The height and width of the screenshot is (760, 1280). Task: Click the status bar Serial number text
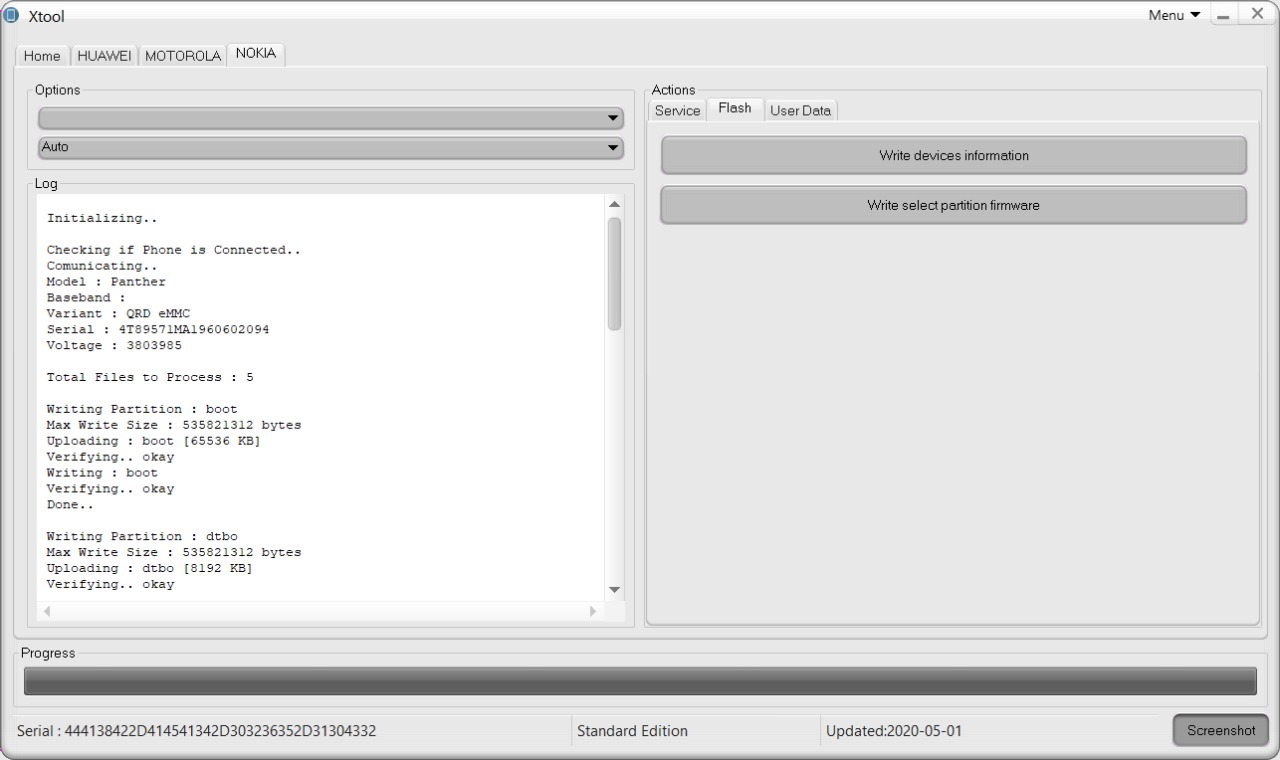pos(197,731)
